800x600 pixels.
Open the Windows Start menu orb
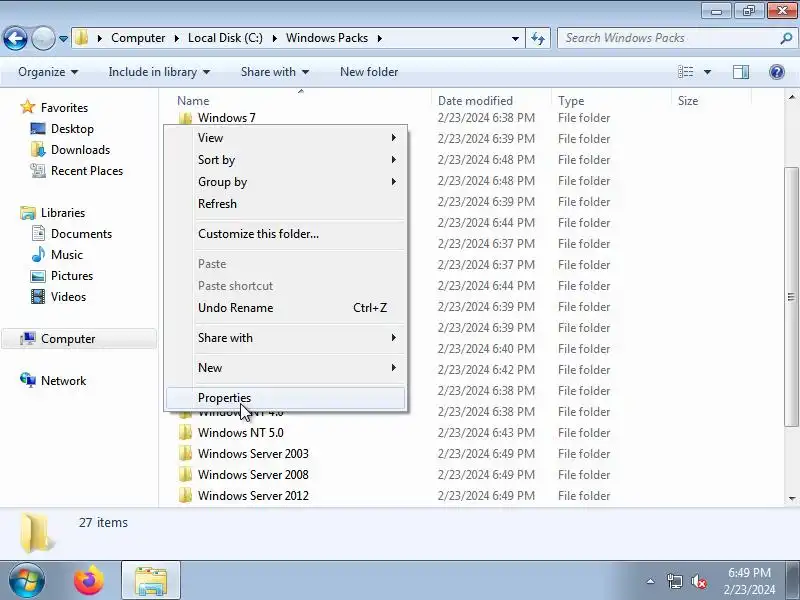27,580
